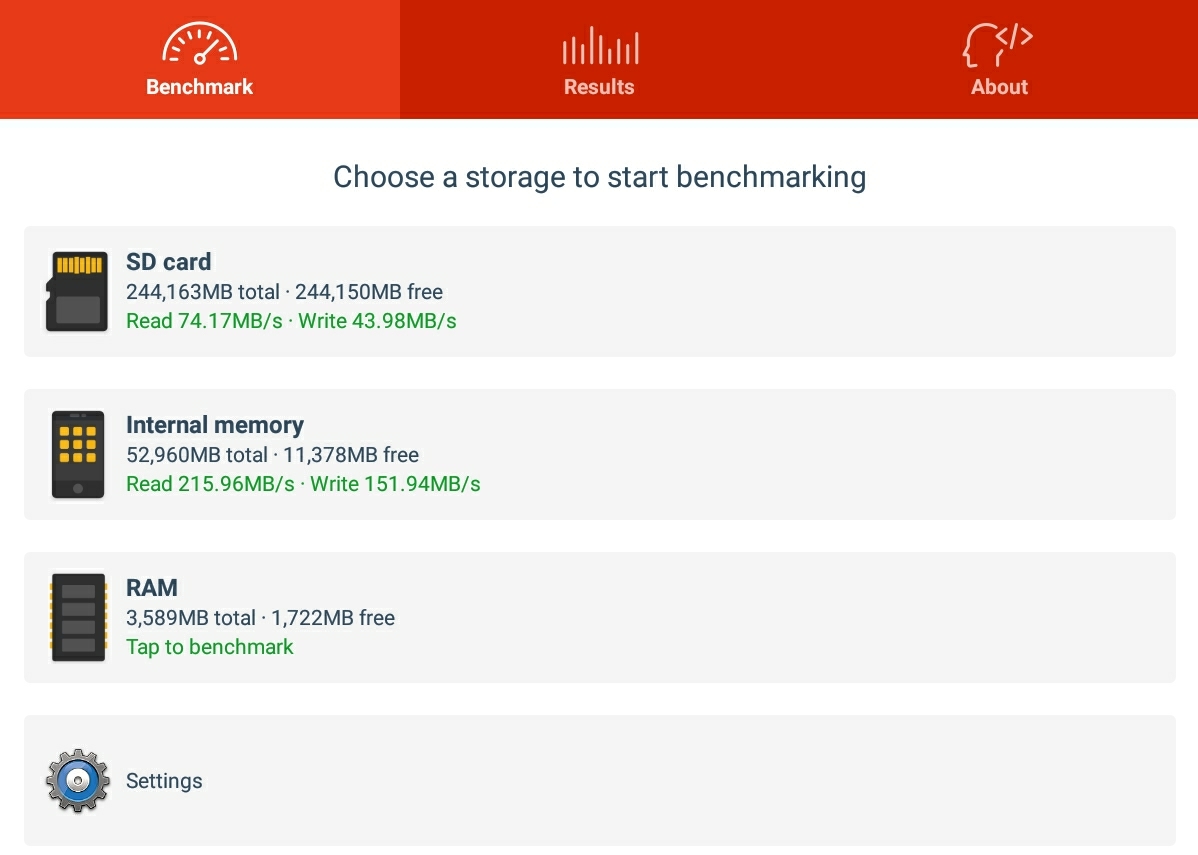Click the SD card memory icon
The width and height of the screenshot is (1198, 855).
(x=76, y=291)
